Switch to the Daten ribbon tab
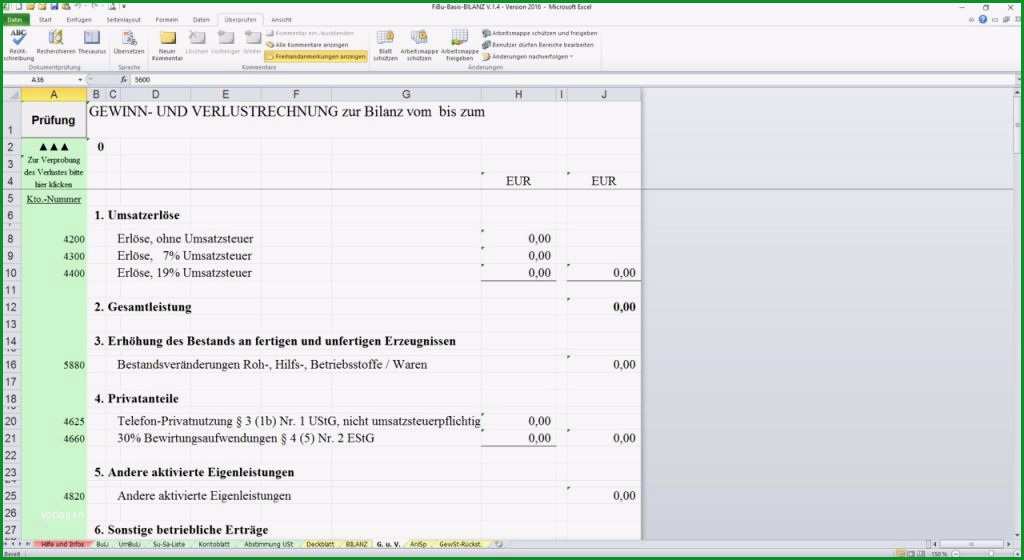The height and width of the screenshot is (560, 1024). point(201,20)
